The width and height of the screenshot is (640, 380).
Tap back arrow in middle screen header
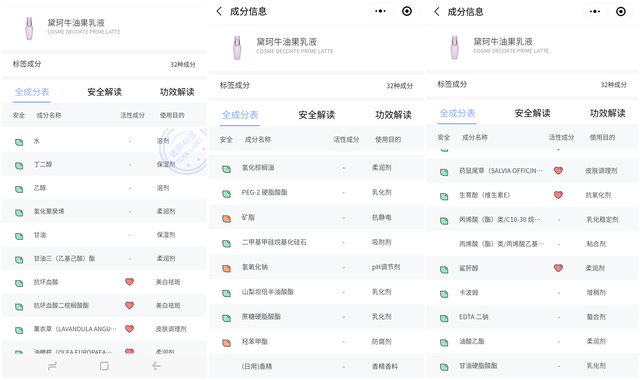(x=219, y=11)
